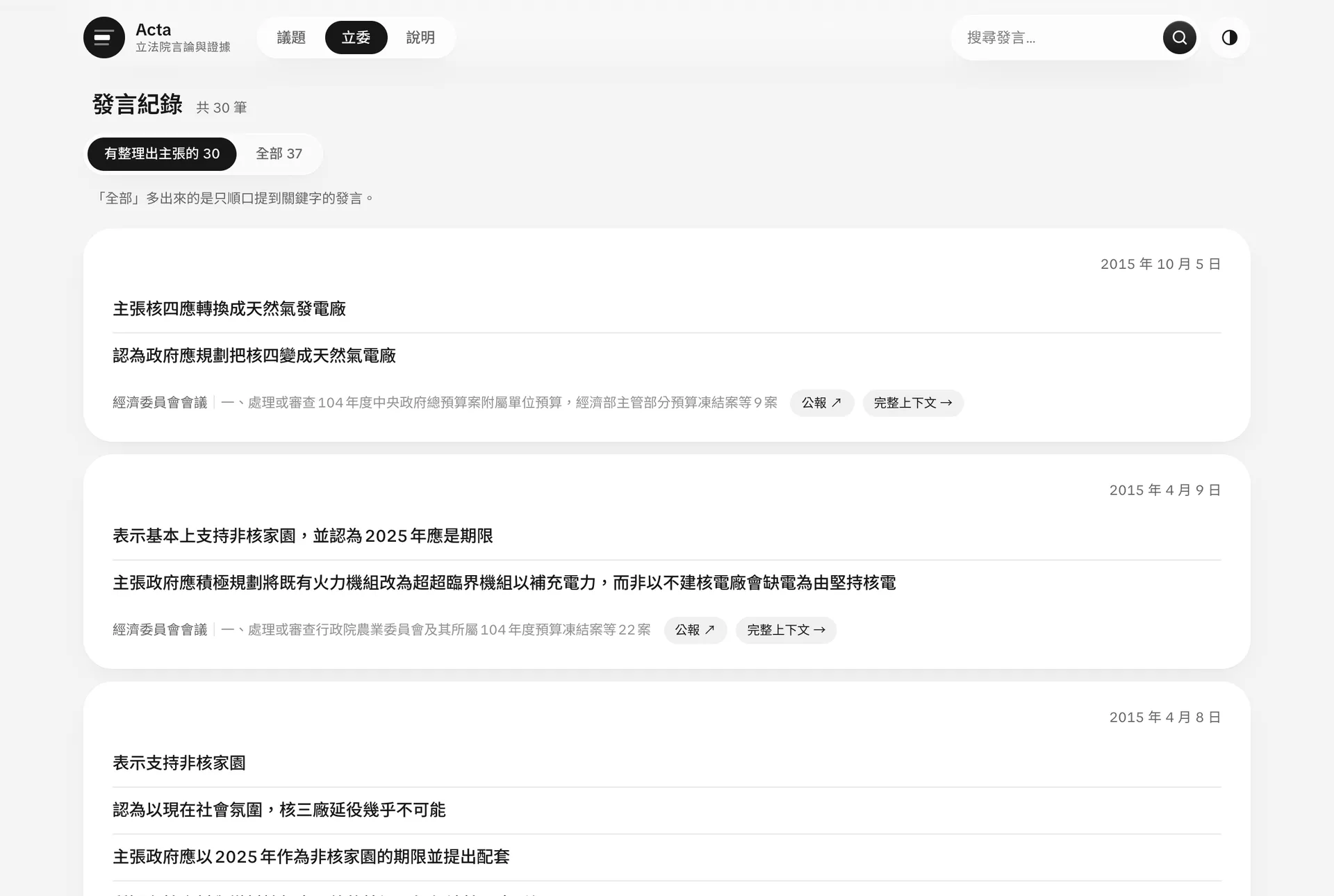The image size is (1334, 896).
Task: Click claim 表示基本上支持非核家園，並認為2025年應是期限
Action: tap(303, 536)
